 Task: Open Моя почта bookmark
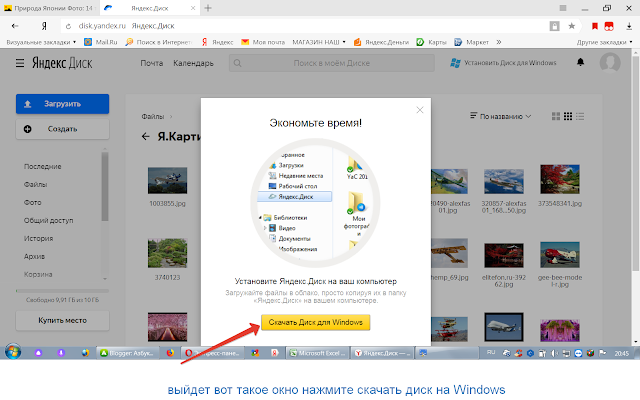[x=263, y=42]
